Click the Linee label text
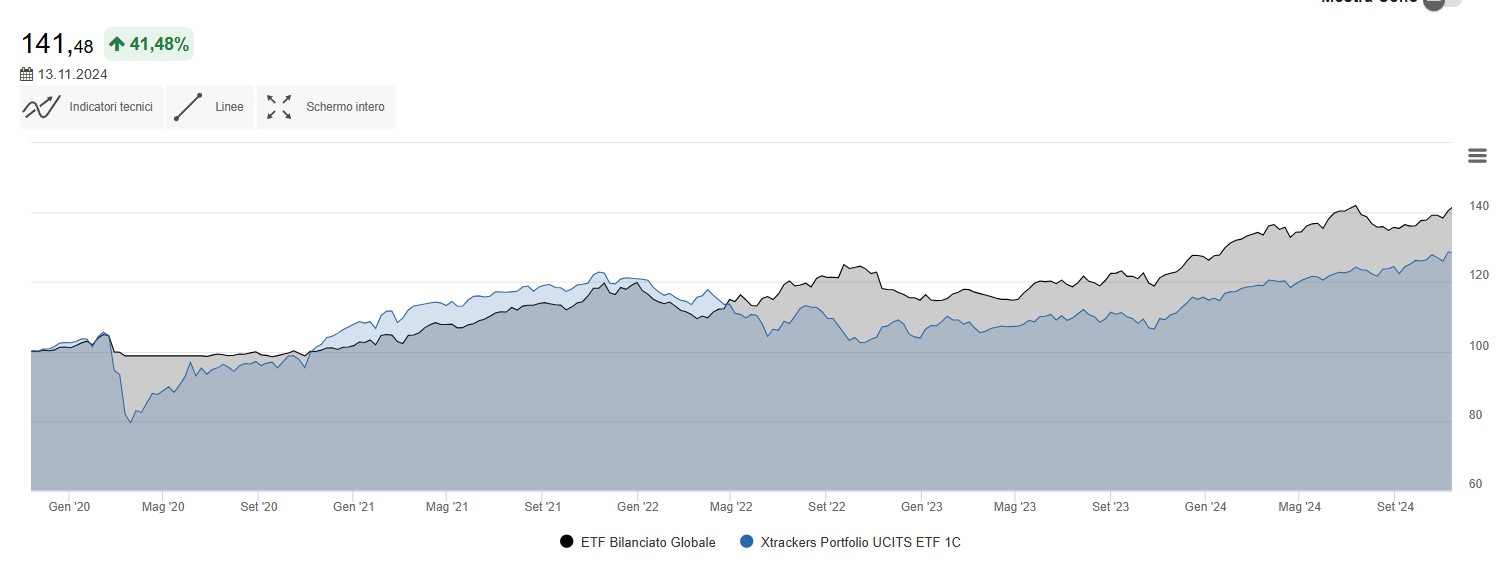 point(229,107)
